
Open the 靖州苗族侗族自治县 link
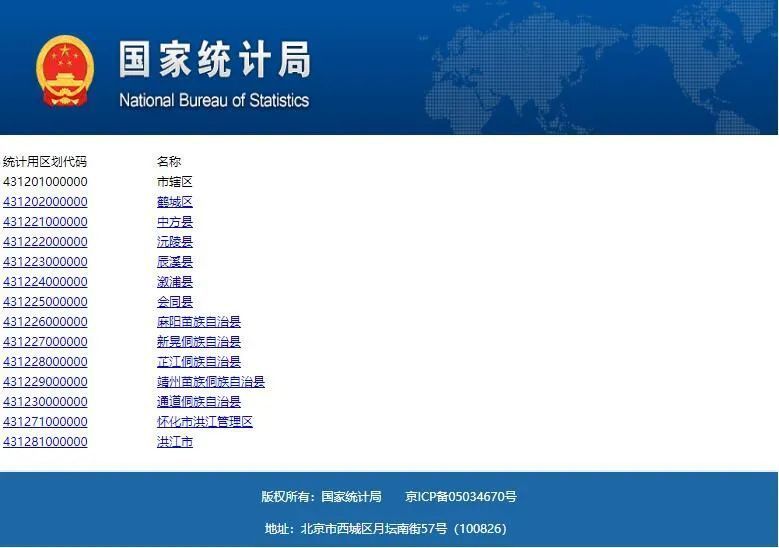click(x=211, y=382)
